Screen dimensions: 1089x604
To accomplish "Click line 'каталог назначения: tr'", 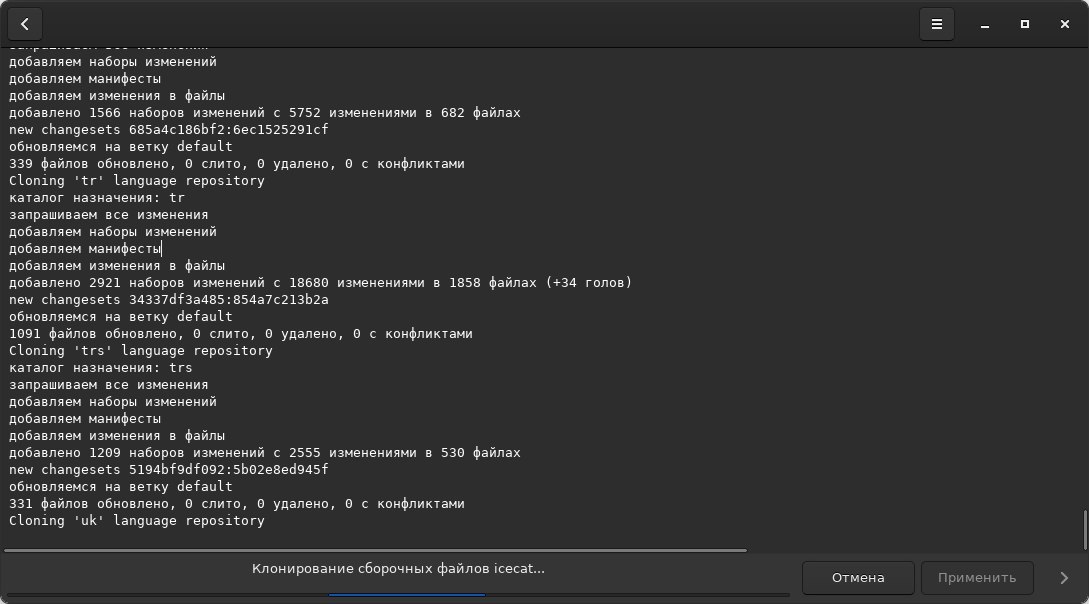I will point(97,198).
